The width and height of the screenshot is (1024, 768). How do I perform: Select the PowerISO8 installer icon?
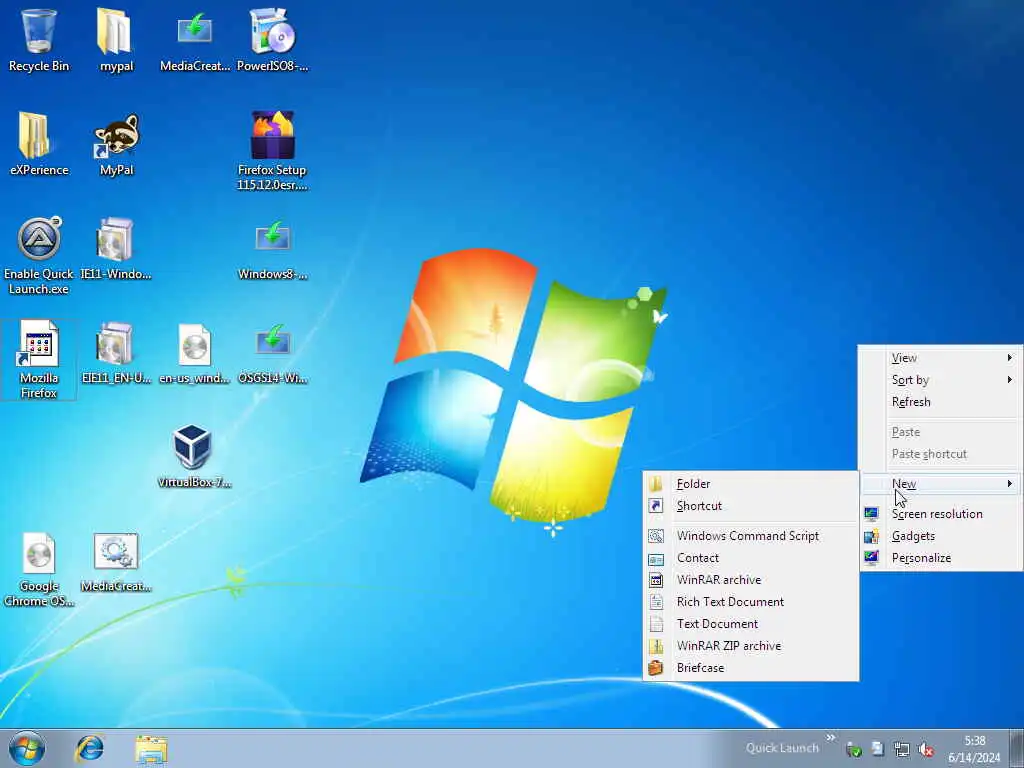(272, 39)
